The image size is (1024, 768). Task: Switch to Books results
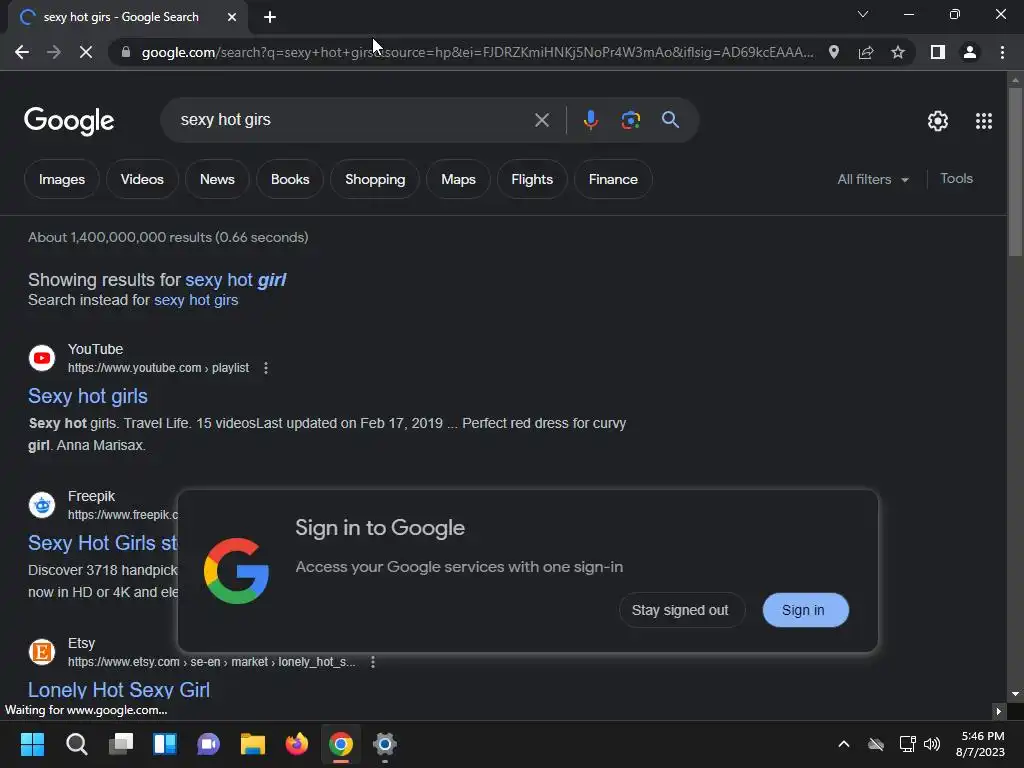pyautogui.click(x=290, y=179)
